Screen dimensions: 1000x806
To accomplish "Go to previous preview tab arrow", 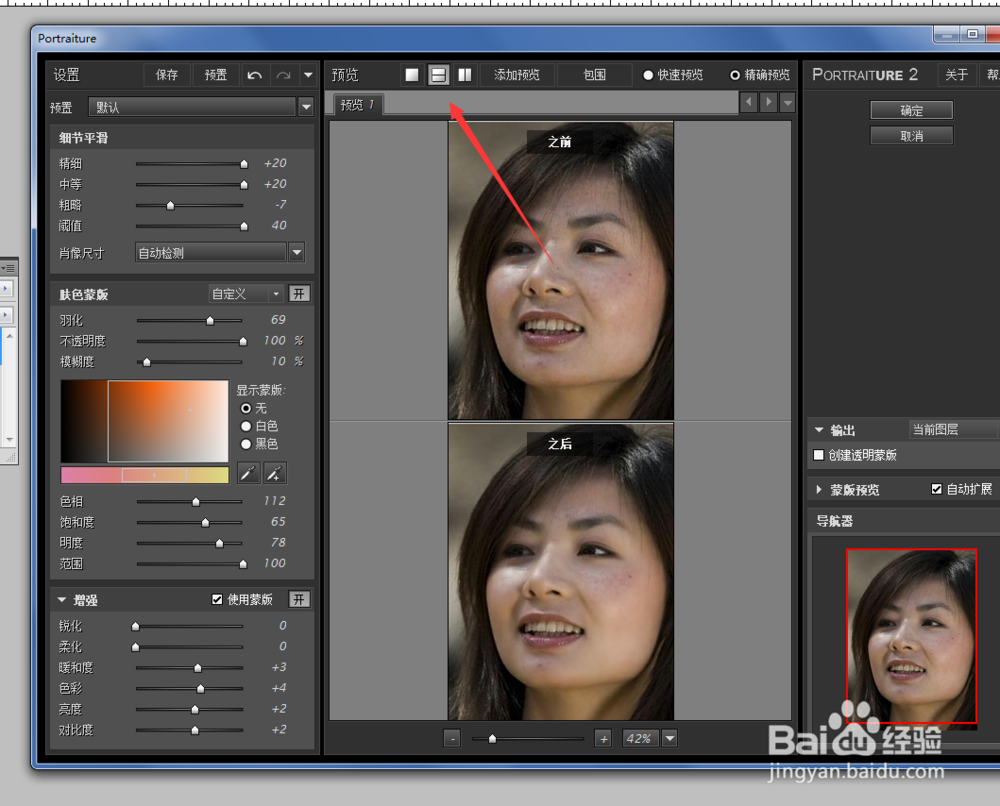I will 749,102.
